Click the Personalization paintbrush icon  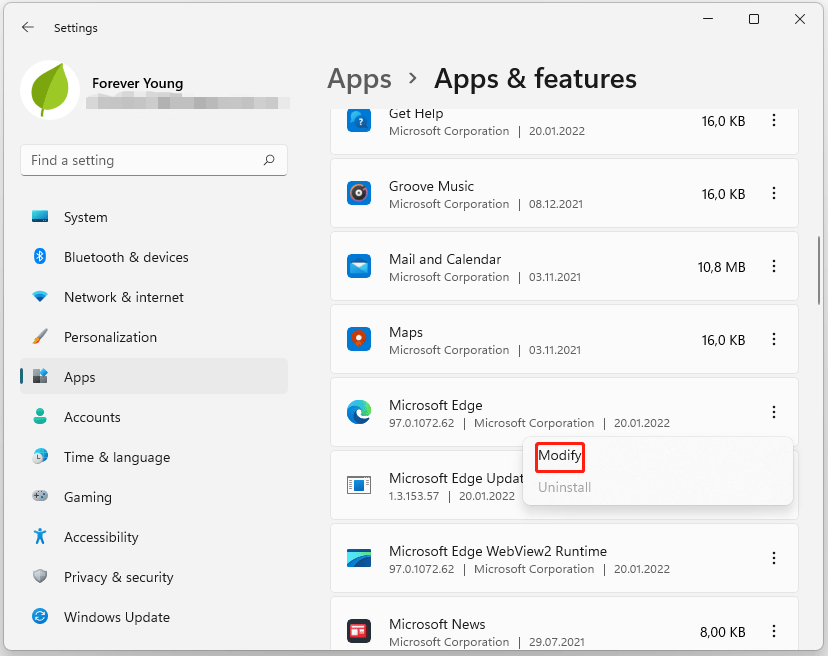pyautogui.click(x=40, y=336)
